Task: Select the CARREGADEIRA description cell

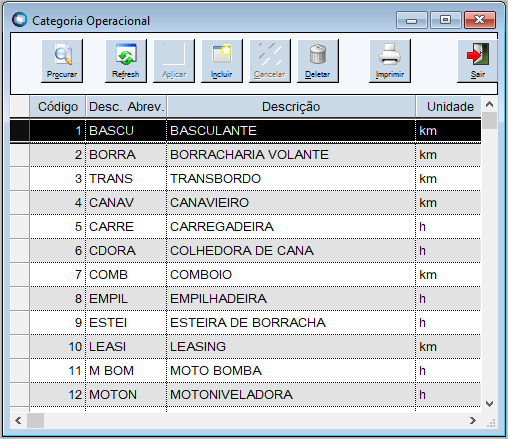Action: tap(291, 227)
